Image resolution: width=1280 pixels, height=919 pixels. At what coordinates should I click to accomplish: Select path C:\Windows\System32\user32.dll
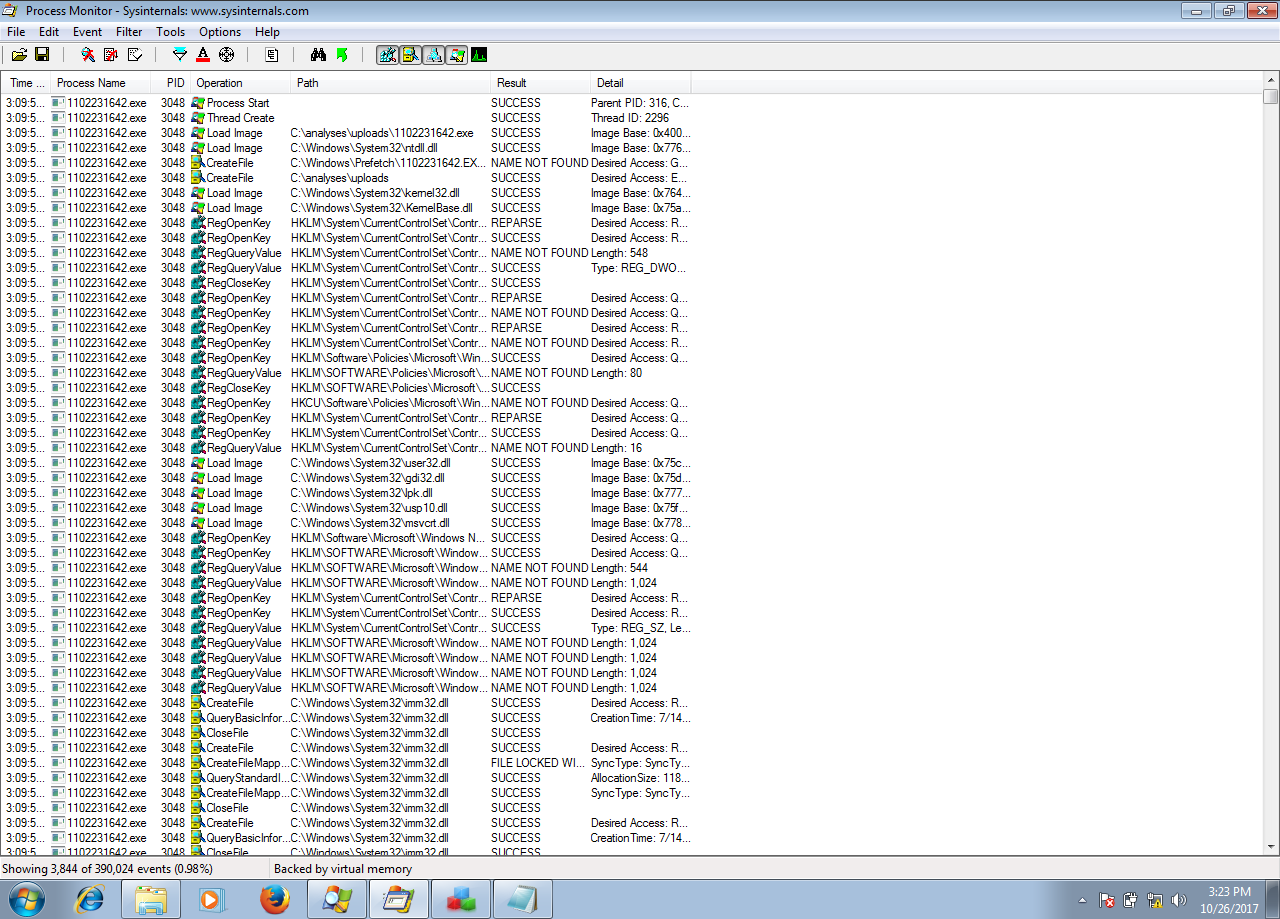370,463
